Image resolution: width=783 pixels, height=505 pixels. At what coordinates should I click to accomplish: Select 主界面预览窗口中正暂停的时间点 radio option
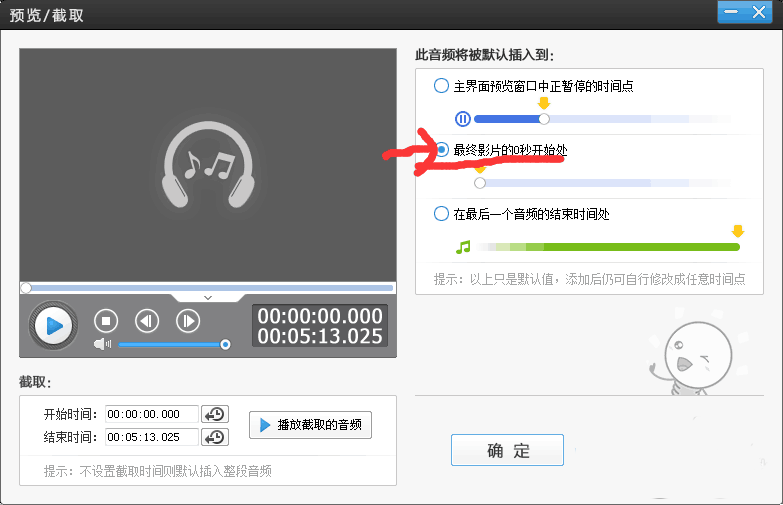(441, 85)
